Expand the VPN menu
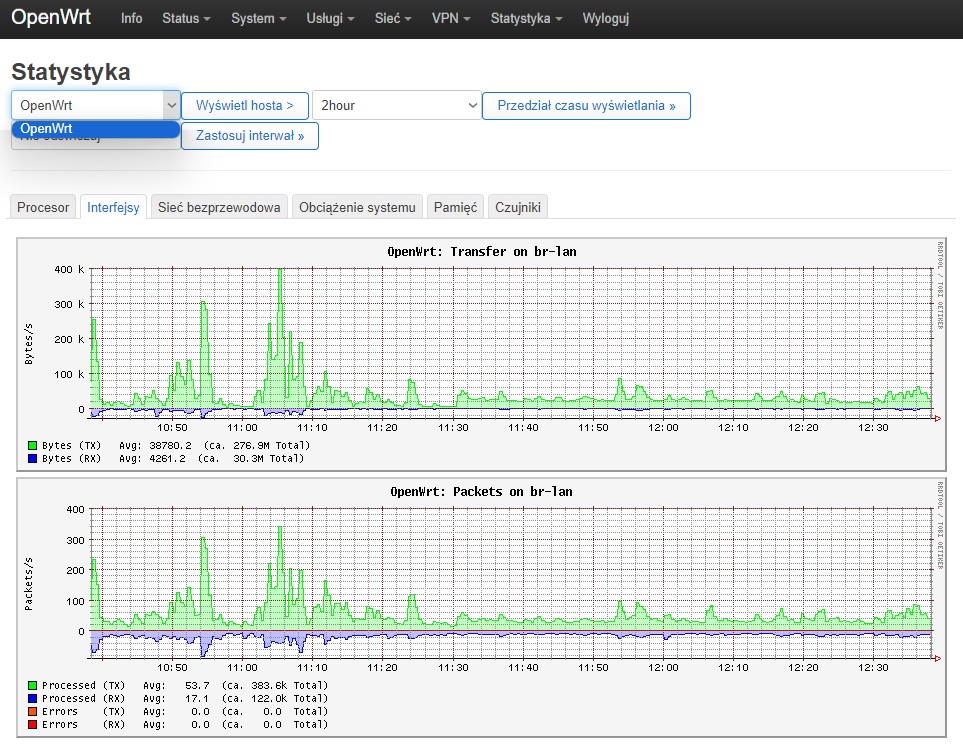The height and width of the screenshot is (747, 963). 451,18
